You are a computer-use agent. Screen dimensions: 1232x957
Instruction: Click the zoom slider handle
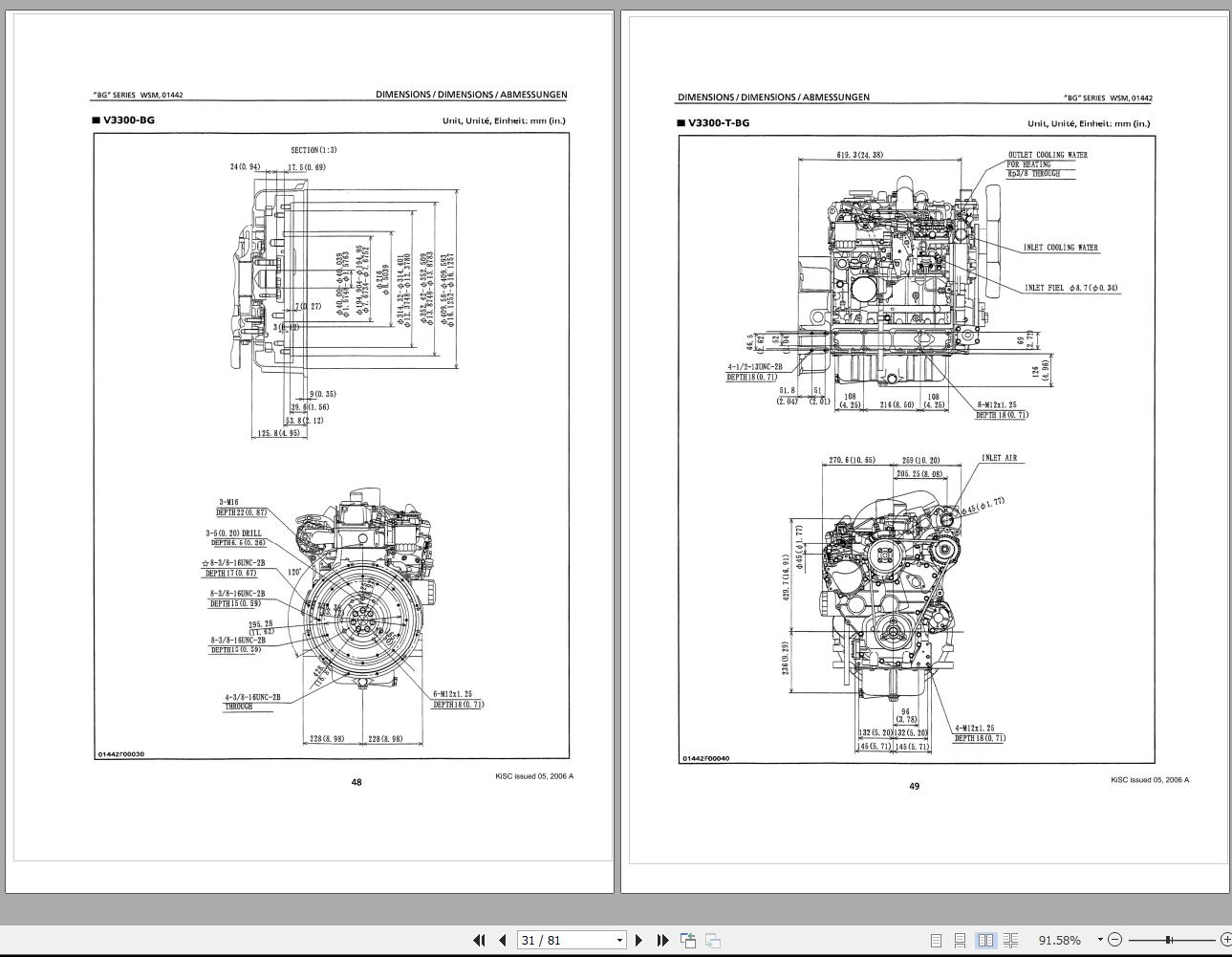click(x=1168, y=940)
